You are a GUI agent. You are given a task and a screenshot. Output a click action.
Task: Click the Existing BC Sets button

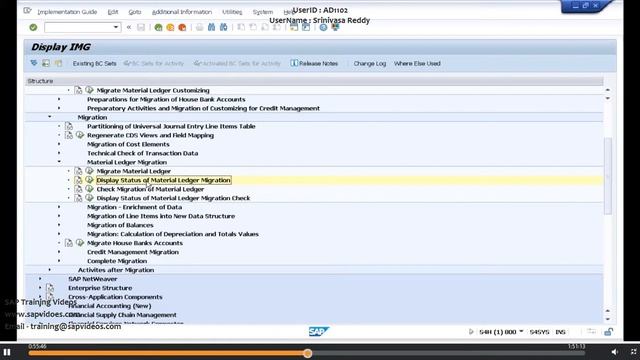click(x=94, y=64)
